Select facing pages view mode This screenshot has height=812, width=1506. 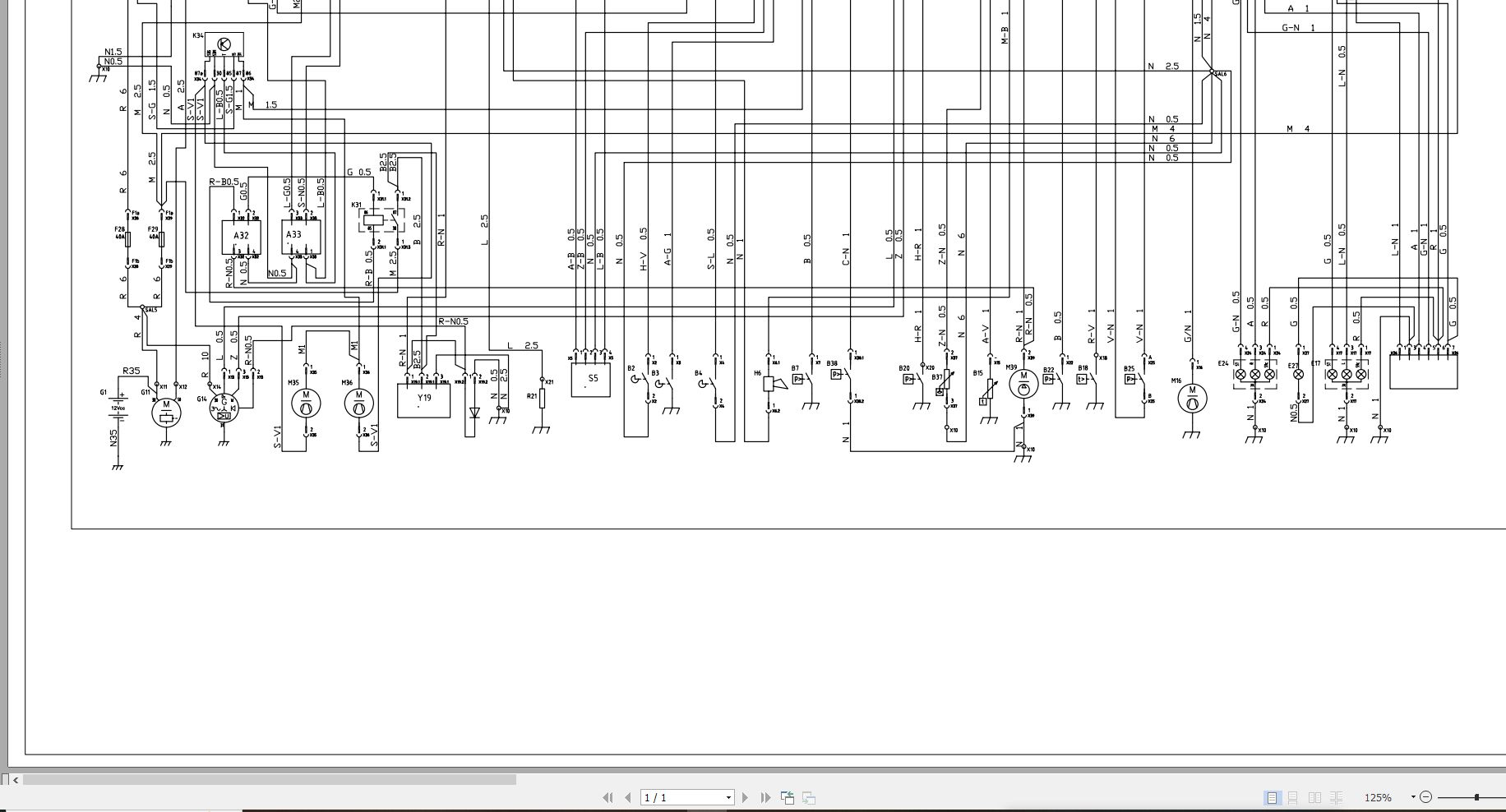(x=1314, y=797)
